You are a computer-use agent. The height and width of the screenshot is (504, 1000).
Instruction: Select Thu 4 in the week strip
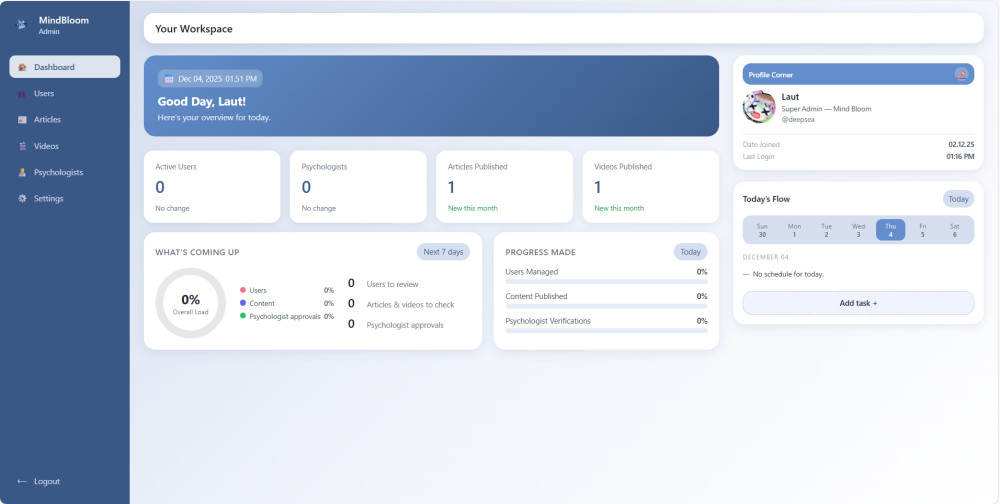pos(890,230)
